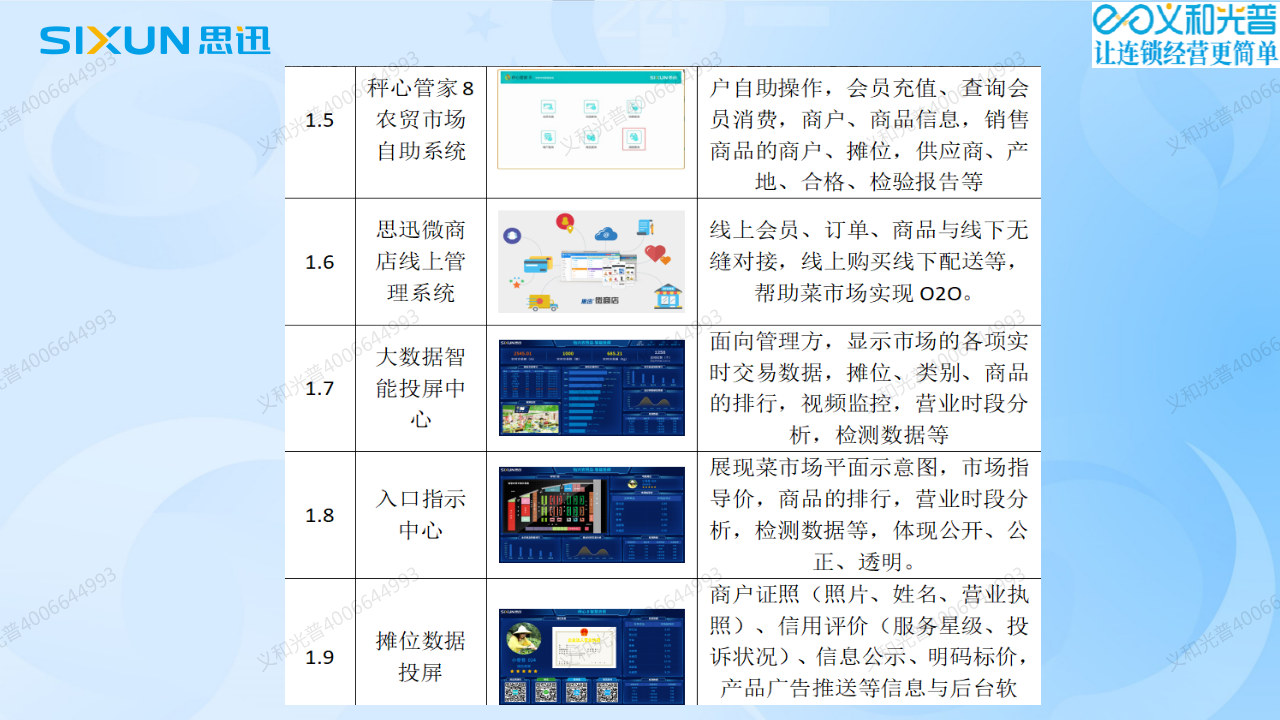Click the description starting 商户证照
Viewport: 1280px width, 720px height.
(869, 642)
